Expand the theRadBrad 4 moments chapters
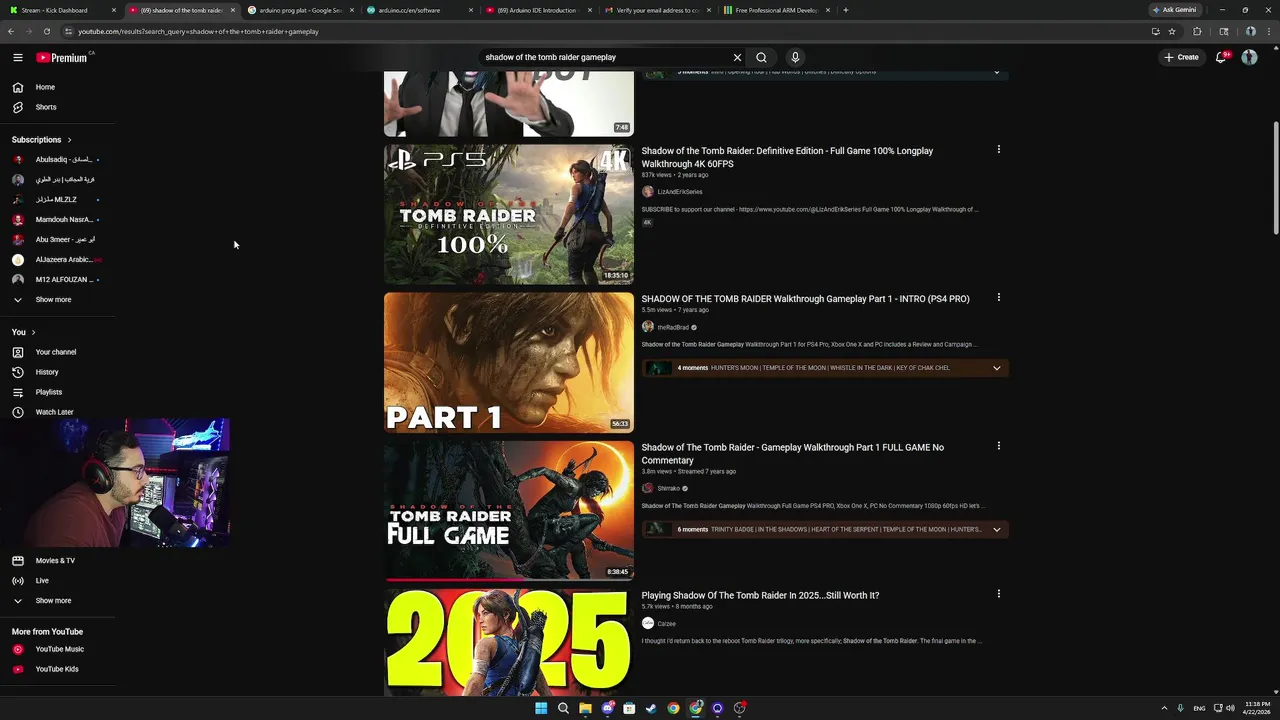The height and width of the screenshot is (720, 1280). (x=996, y=368)
